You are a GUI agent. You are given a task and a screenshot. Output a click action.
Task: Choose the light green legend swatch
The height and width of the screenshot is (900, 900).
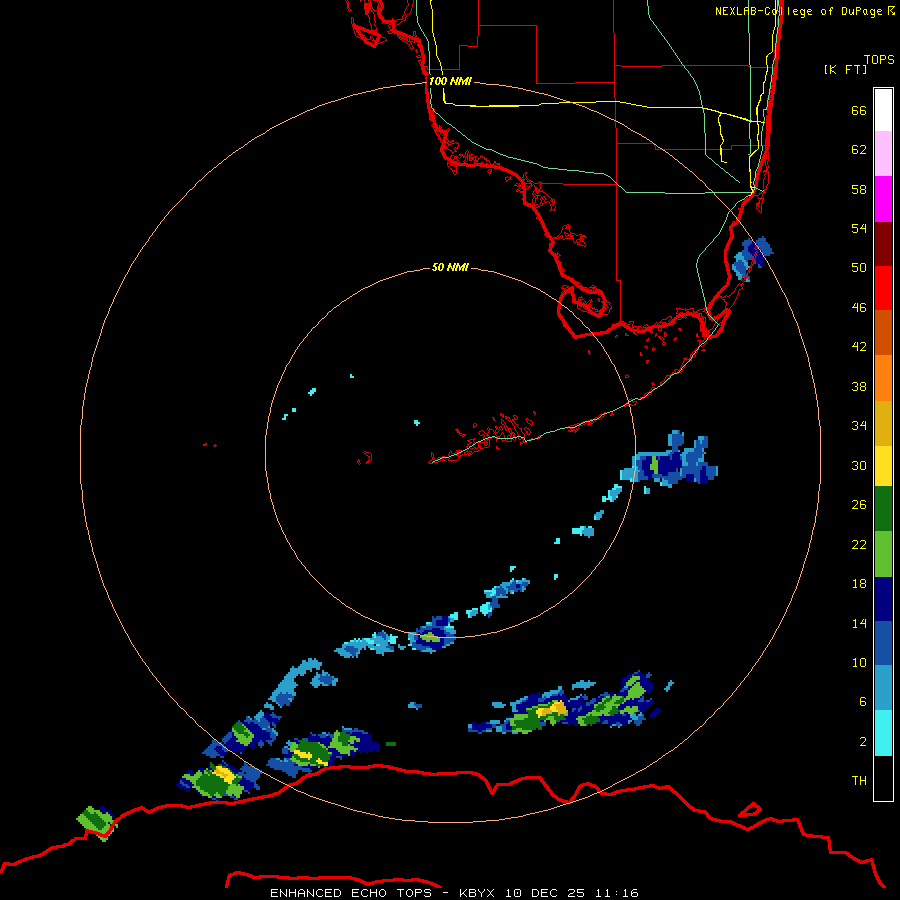pos(883,554)
